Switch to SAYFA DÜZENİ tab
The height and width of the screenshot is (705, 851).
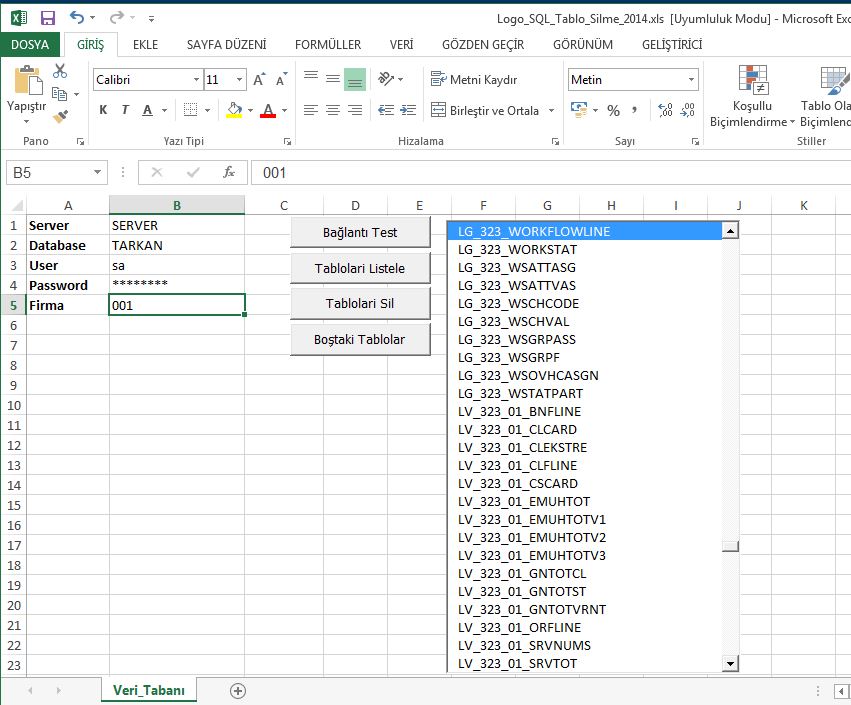coord(226,45)
